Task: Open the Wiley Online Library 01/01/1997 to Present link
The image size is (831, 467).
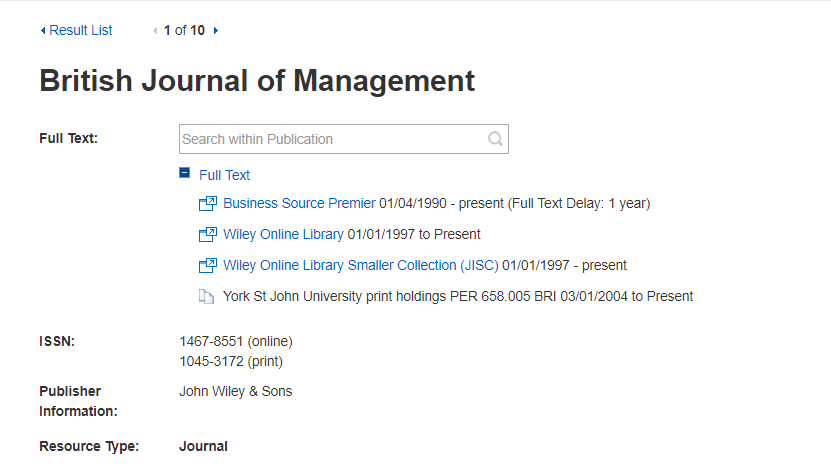Action: (283, 234)
